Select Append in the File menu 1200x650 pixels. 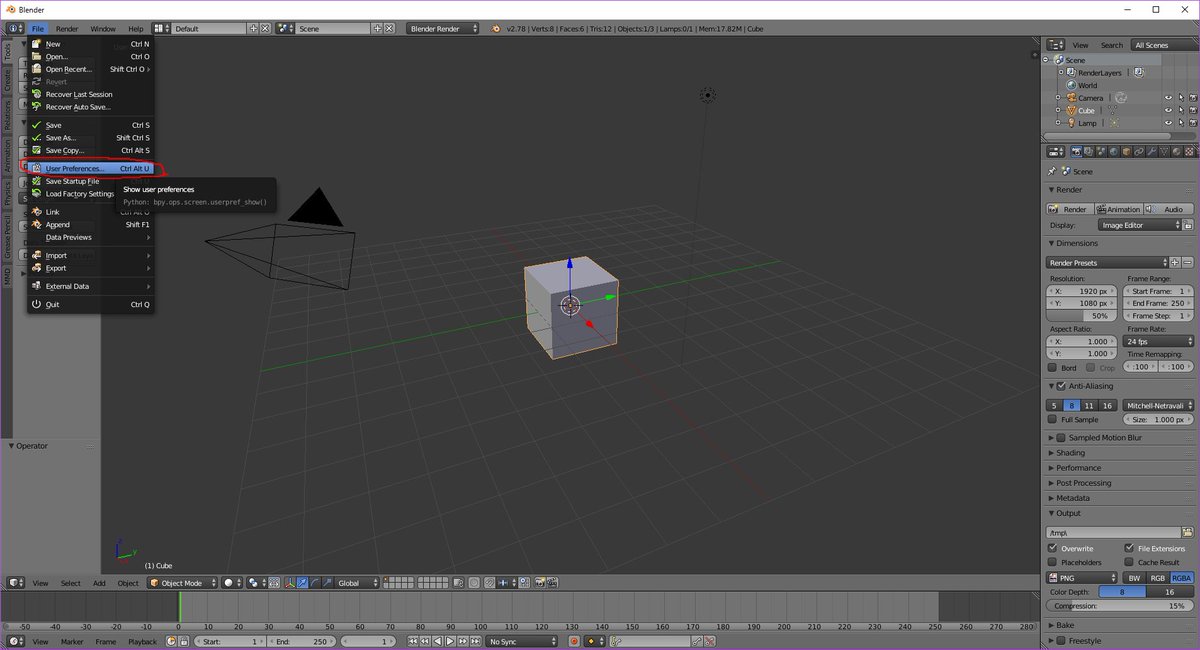pyautogui.click(x=90, y=225)
